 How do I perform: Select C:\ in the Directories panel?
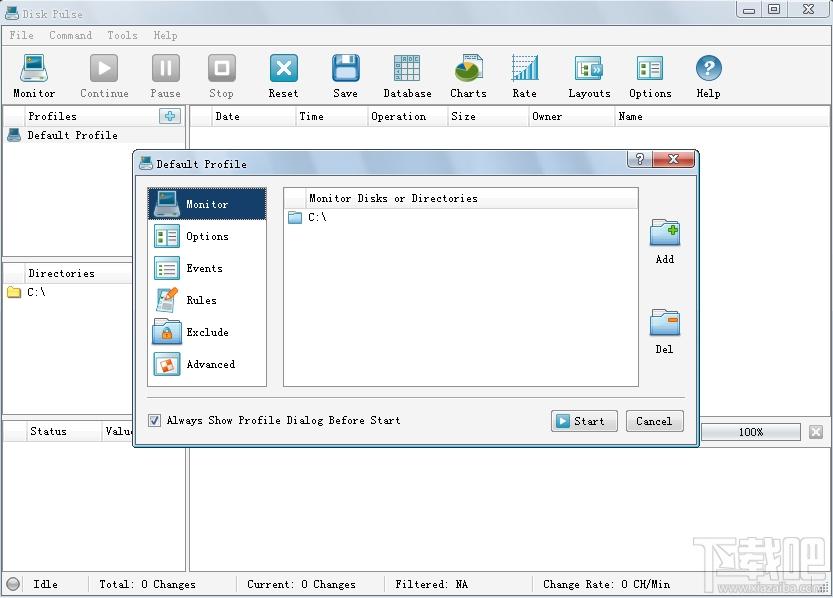[x=36, y=292]
